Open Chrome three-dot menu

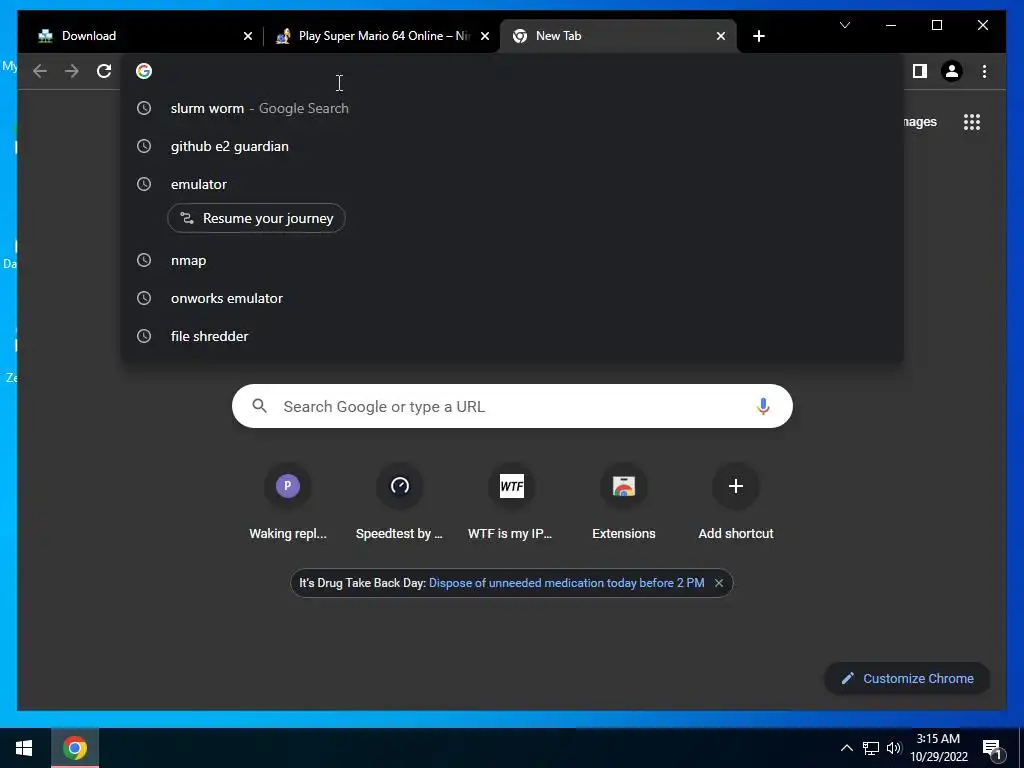(984, 71)
